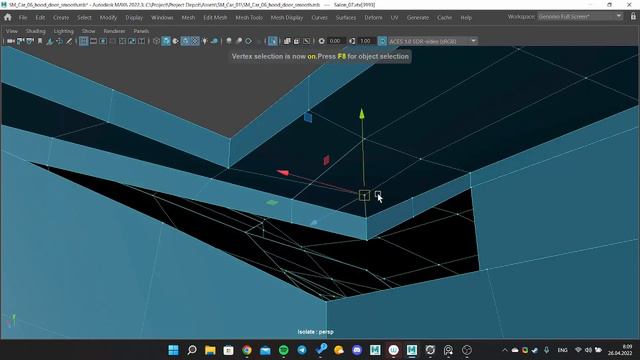Expand the panel Renderer menu
Screen dimensions: 640x360
point(114,31)
